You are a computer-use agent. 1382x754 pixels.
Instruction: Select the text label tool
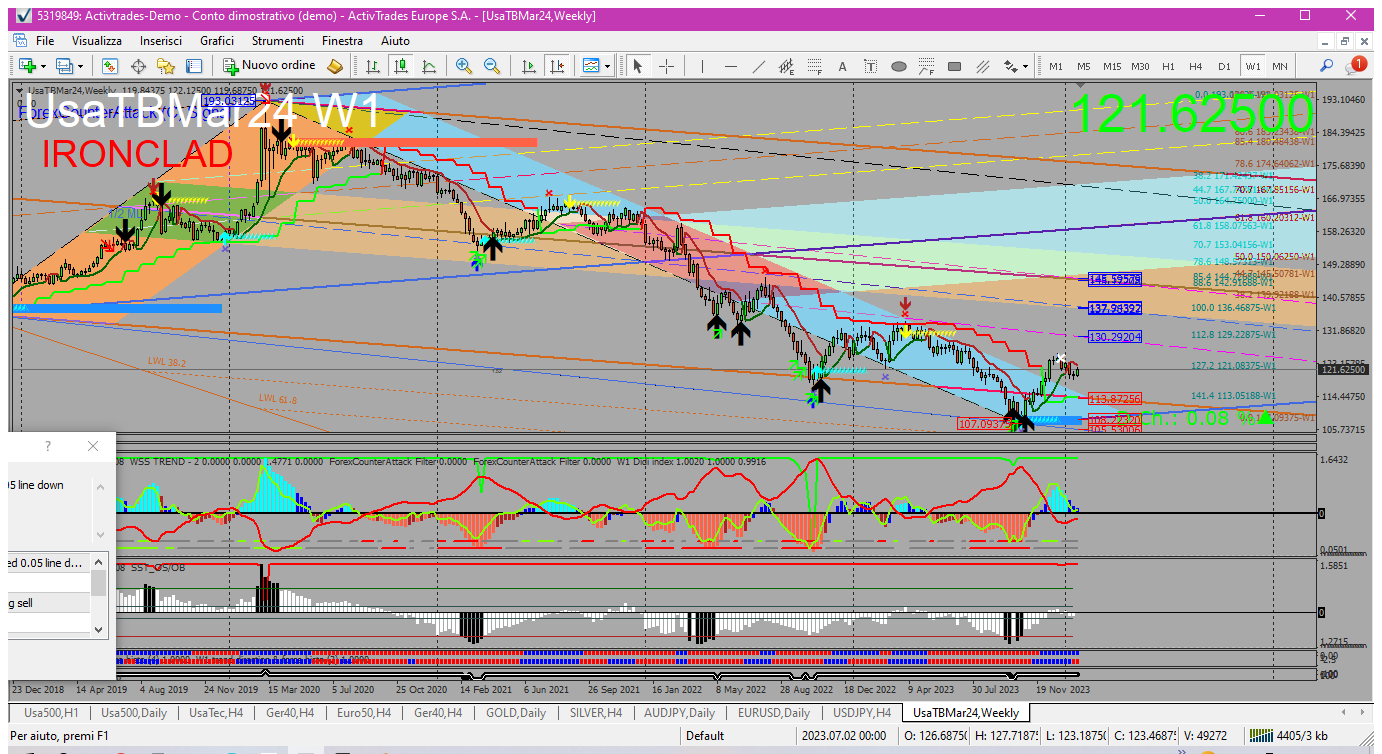click(870, 66)
